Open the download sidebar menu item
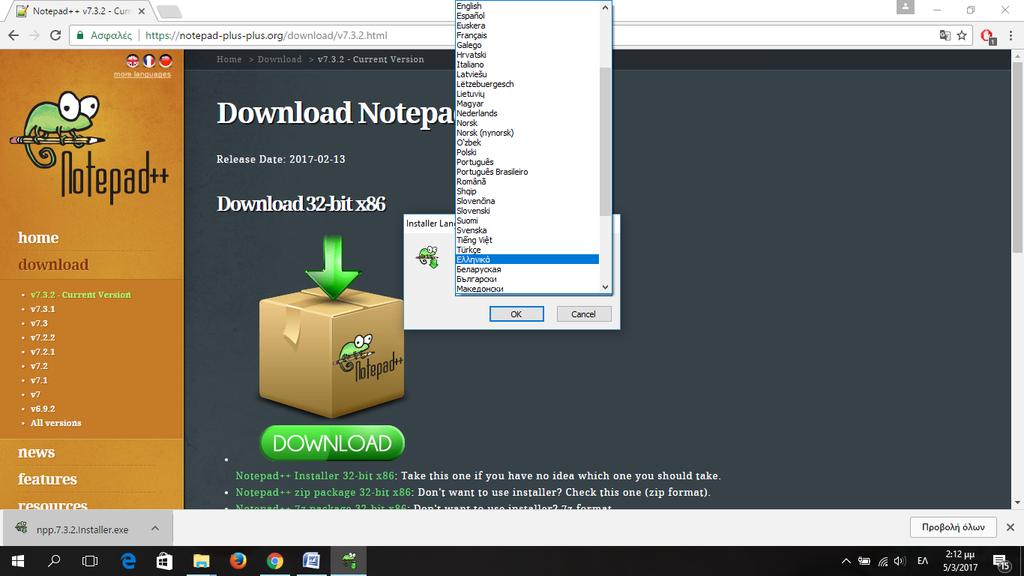The width and height of the screenshot is (1024, 576). (53, 264)
